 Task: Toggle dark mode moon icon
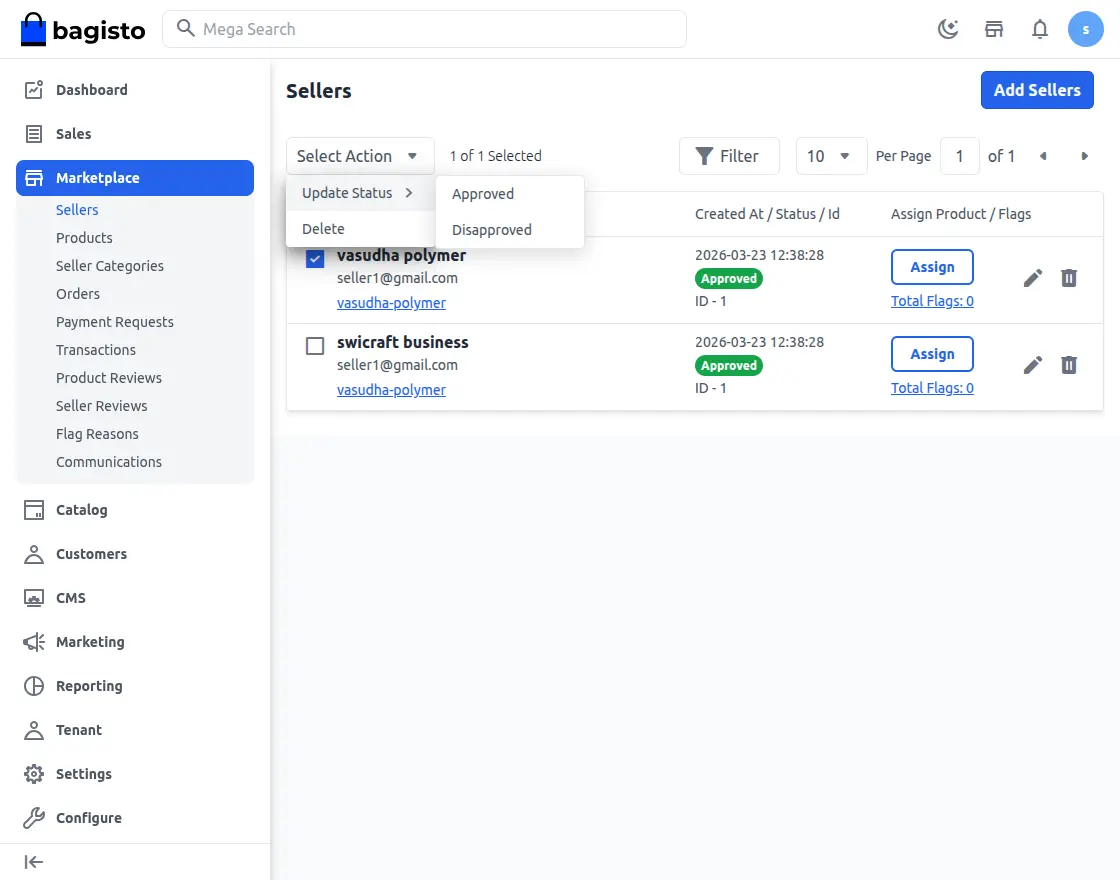(x=948, y=29)
